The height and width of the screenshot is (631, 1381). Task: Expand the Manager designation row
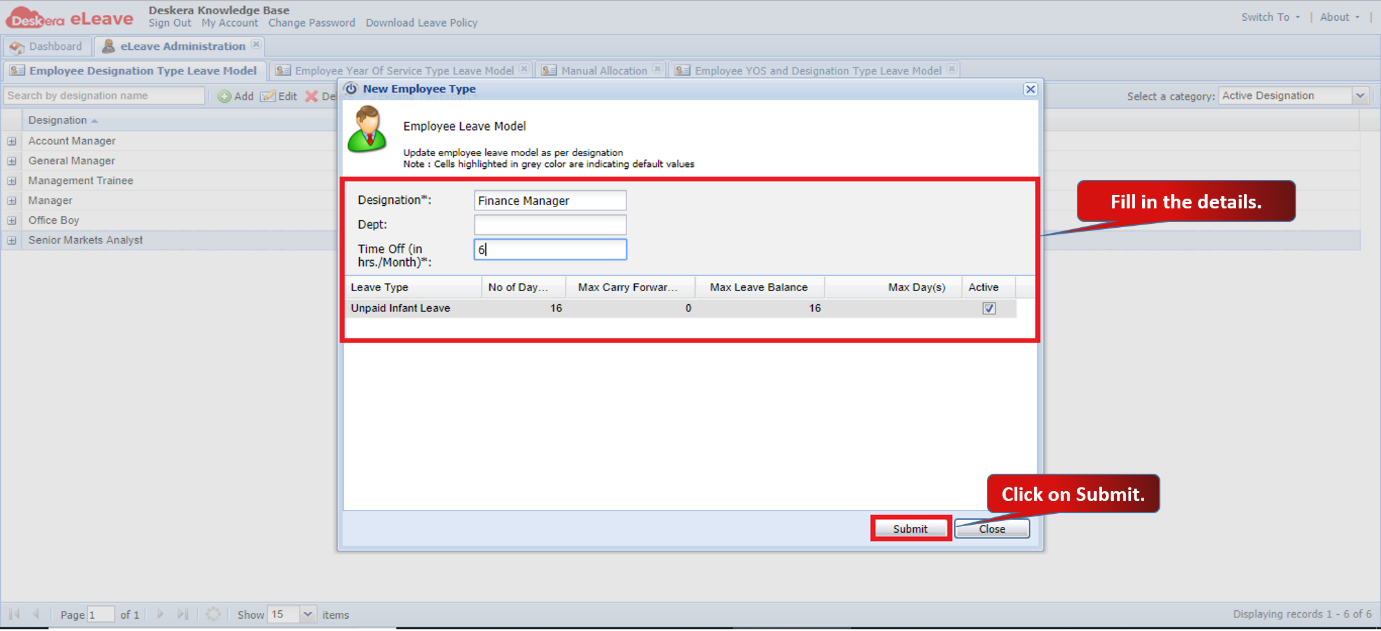[x=12, y=201]
